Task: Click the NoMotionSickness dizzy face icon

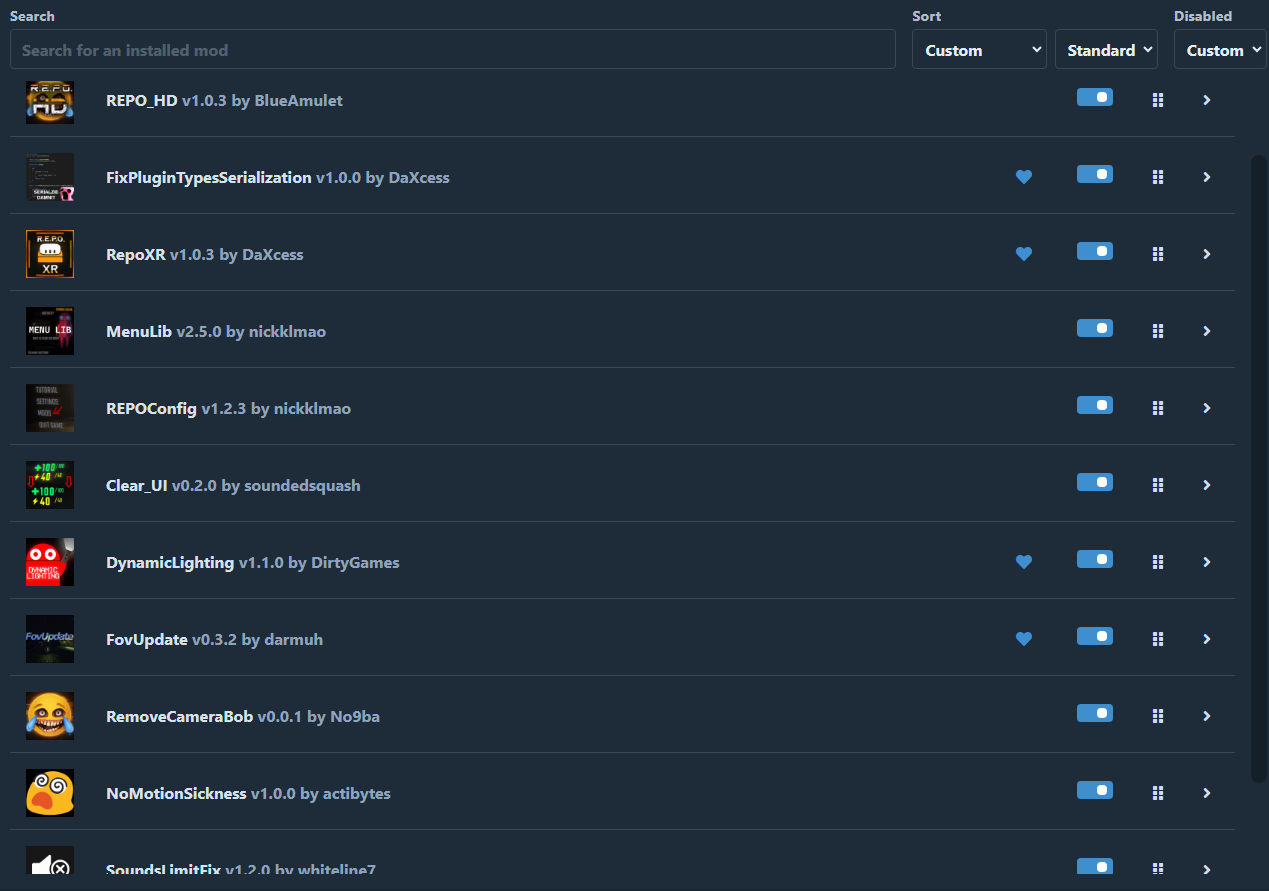Action: coord(50,794)
